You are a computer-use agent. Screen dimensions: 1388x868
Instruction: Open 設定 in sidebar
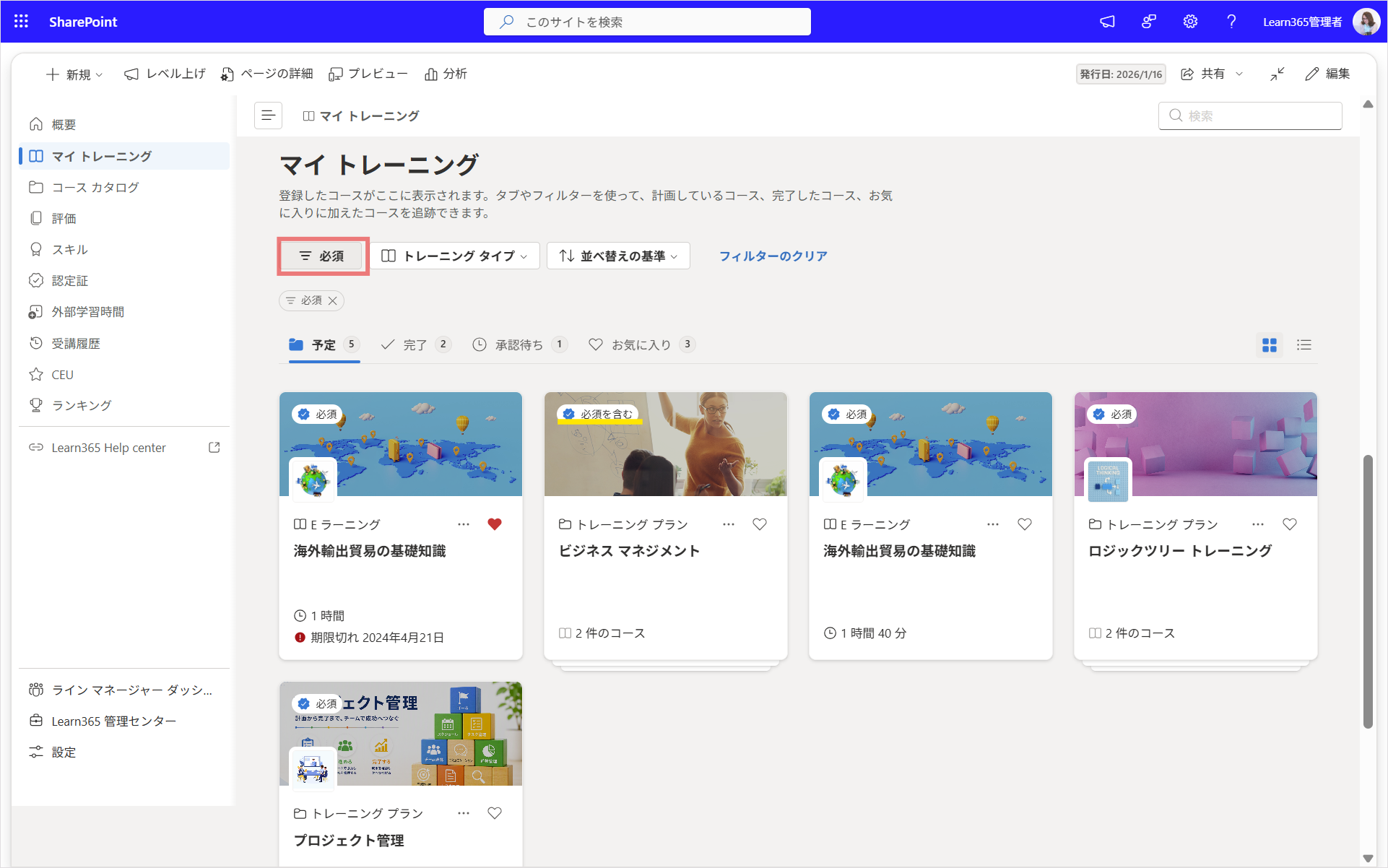click(124, 752)
